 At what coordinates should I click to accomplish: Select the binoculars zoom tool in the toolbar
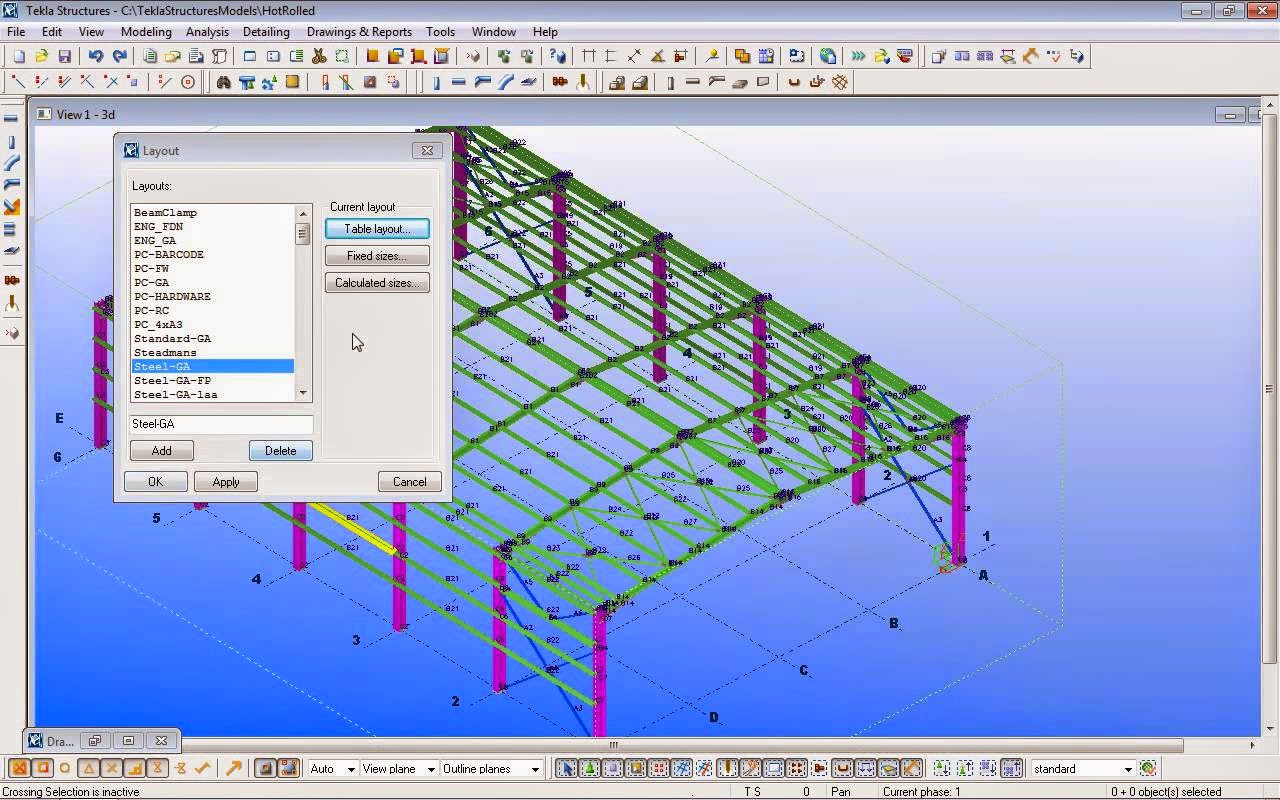click(x=226, y=81)
